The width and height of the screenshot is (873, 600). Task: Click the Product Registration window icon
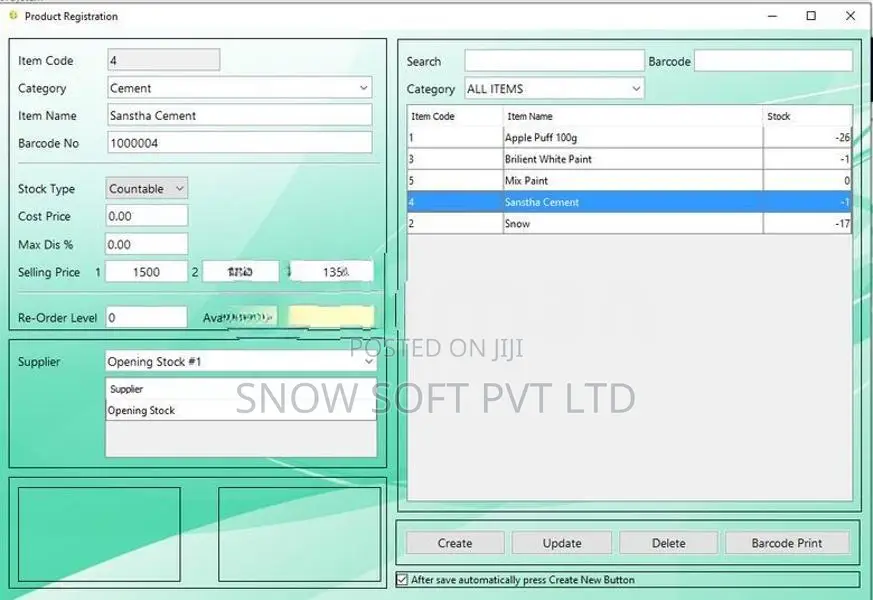13,16
